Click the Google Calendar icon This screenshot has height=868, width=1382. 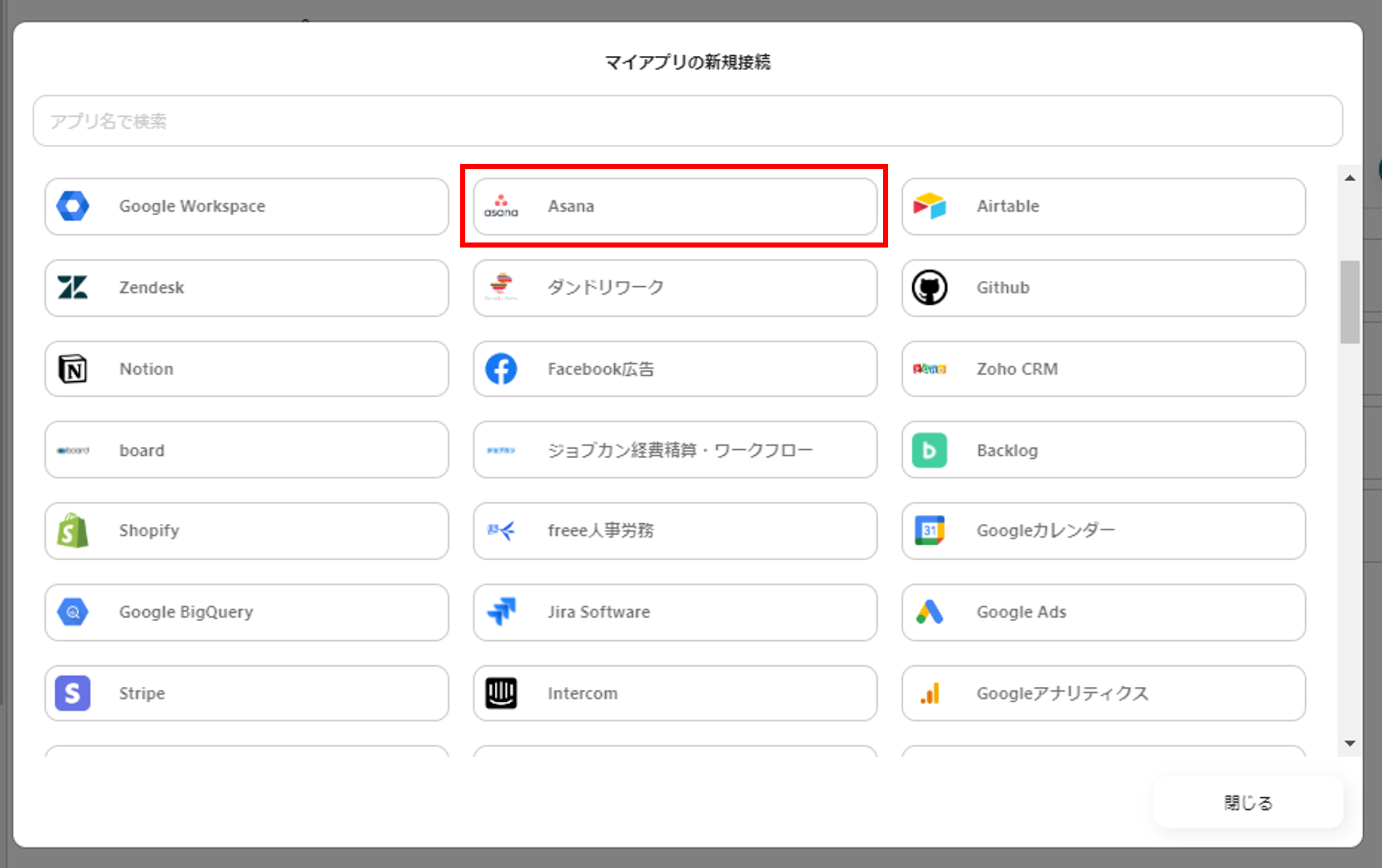click(x=929, y=530)
